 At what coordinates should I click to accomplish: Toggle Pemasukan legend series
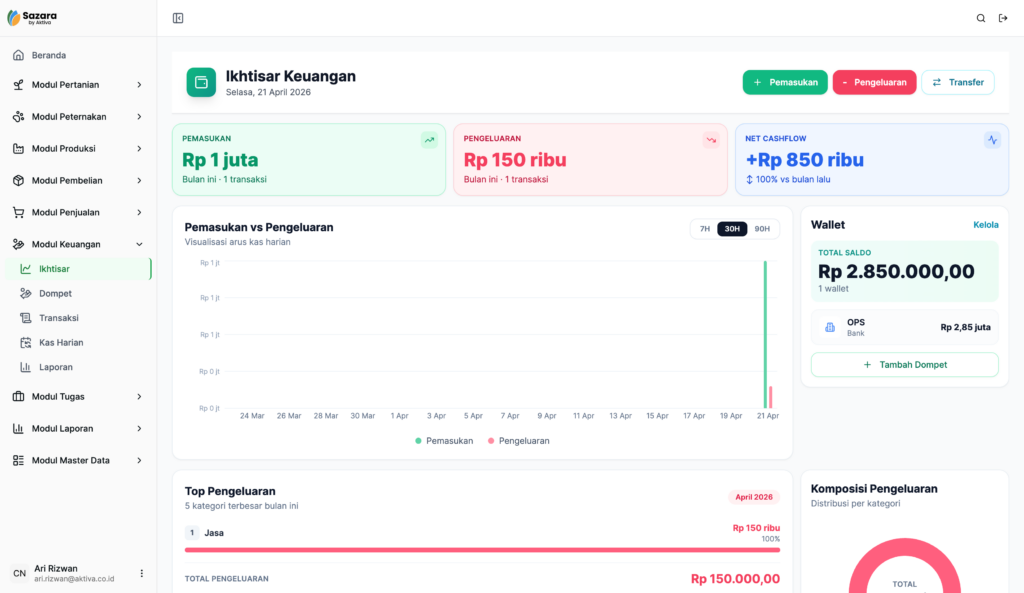pos(444,441)
